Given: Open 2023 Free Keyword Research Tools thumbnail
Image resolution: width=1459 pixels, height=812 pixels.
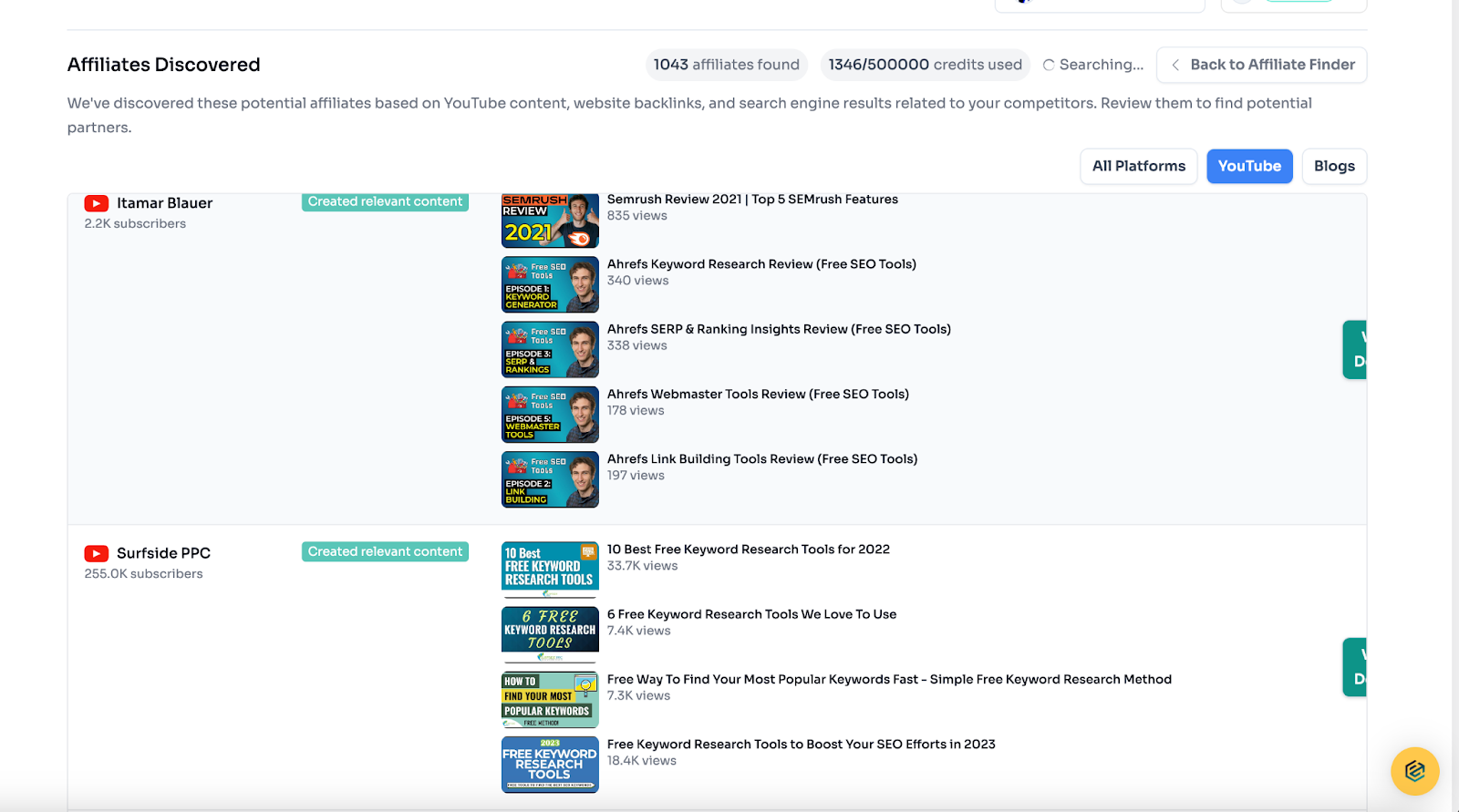Looking at the screenshot, I should coord(550,765).
